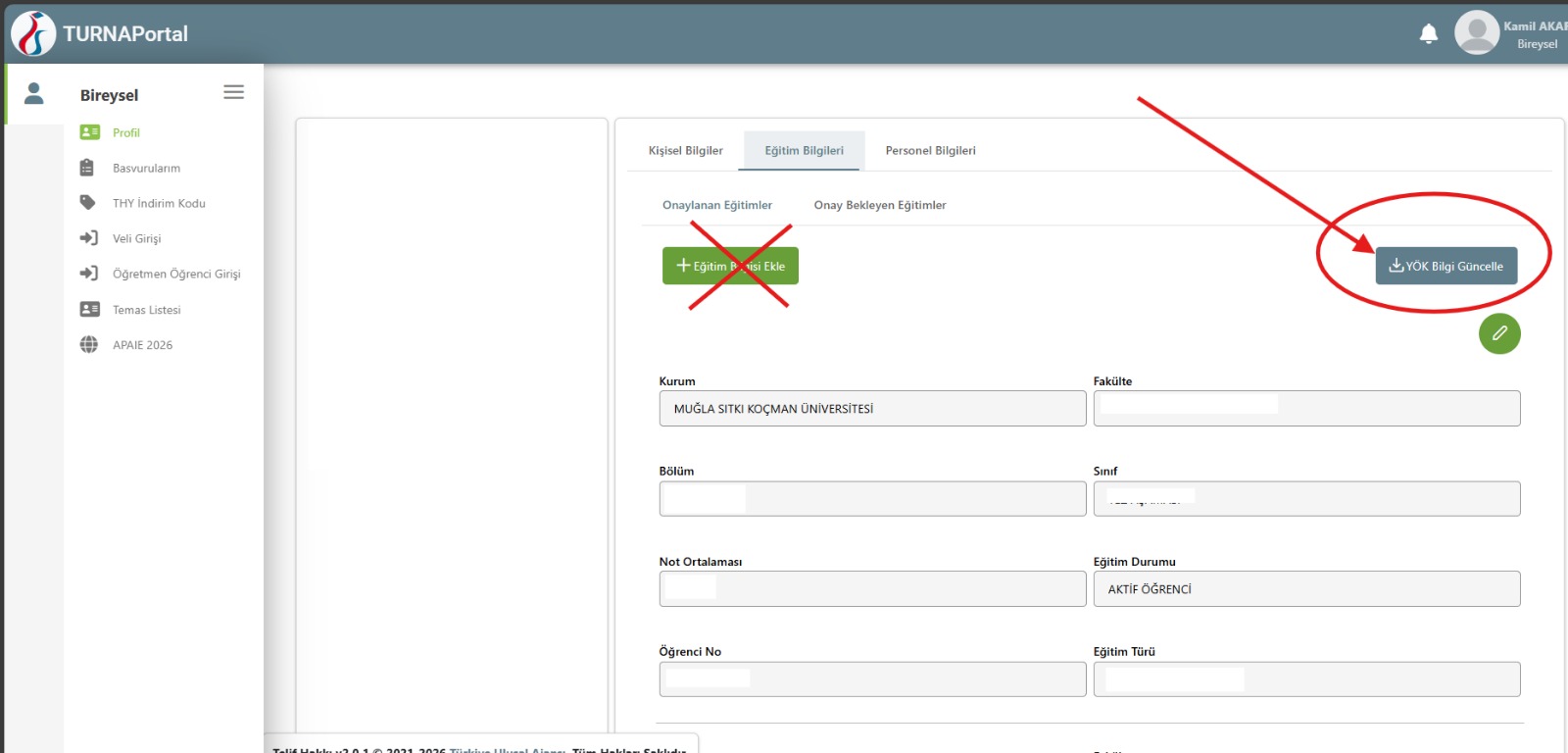Open the user avatar profile menu
This screenshot has height=753, width=1568.
coord(1477,33)
